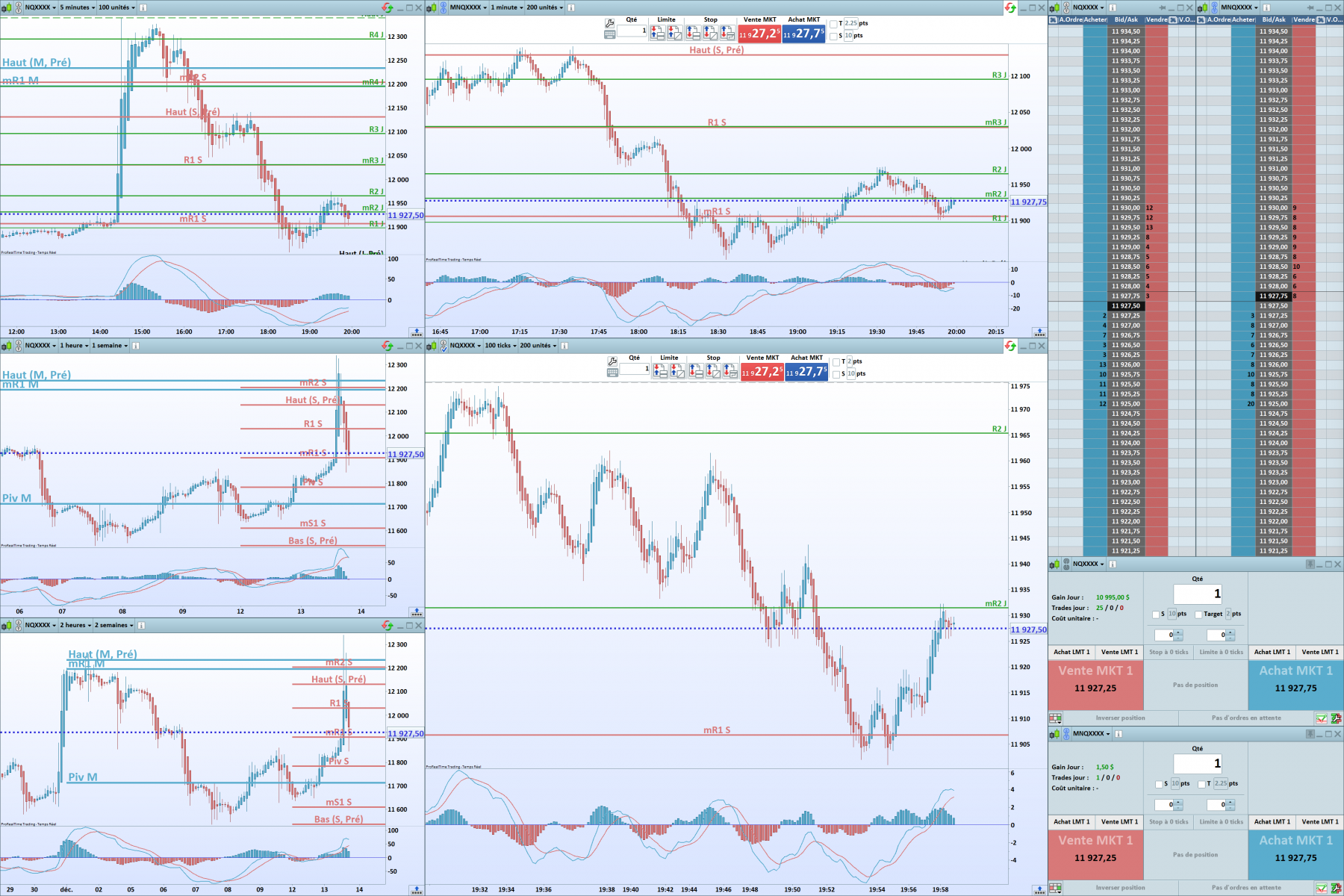Open wrench settings icon in MNQXXXX order panel
Screen dimensions: 1344x896
1336,888
